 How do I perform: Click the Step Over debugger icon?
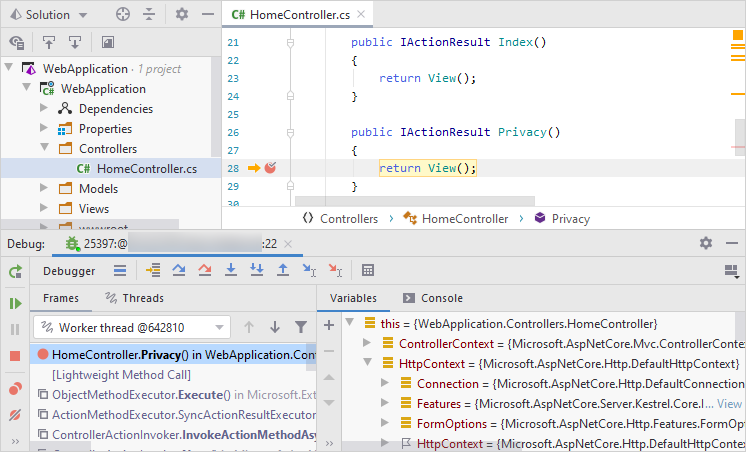180,270
